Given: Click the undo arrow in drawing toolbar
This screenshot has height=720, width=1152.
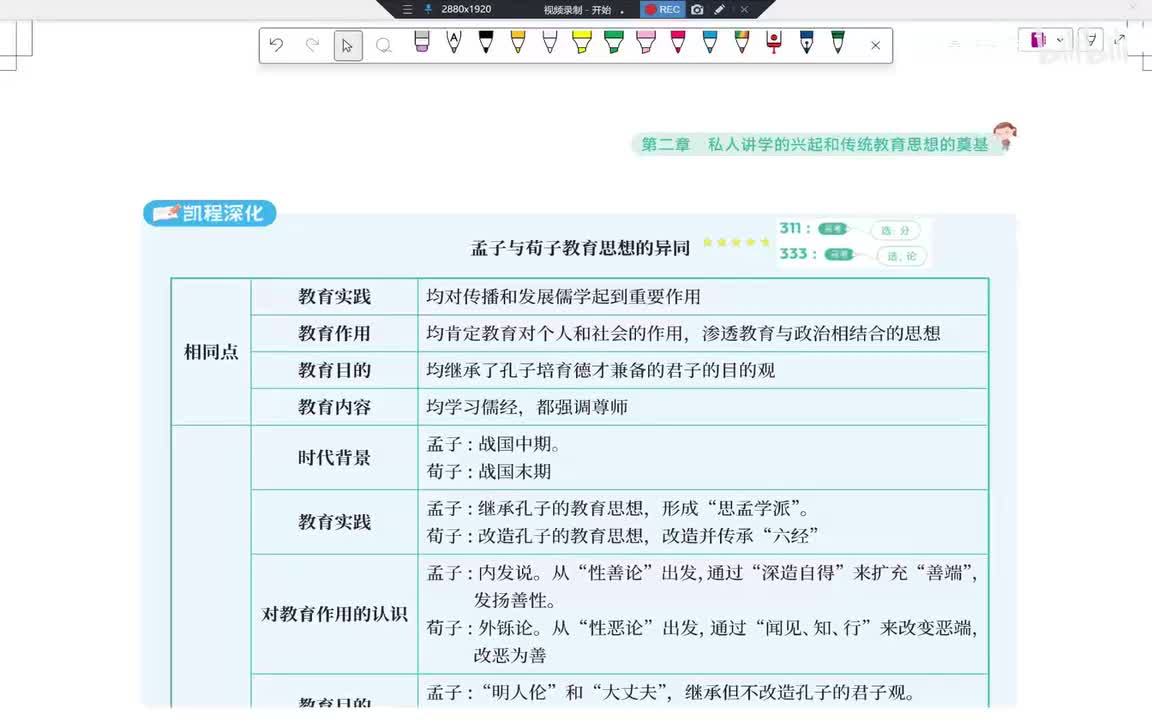Looking at the screenshot, I should pos(276,45).
